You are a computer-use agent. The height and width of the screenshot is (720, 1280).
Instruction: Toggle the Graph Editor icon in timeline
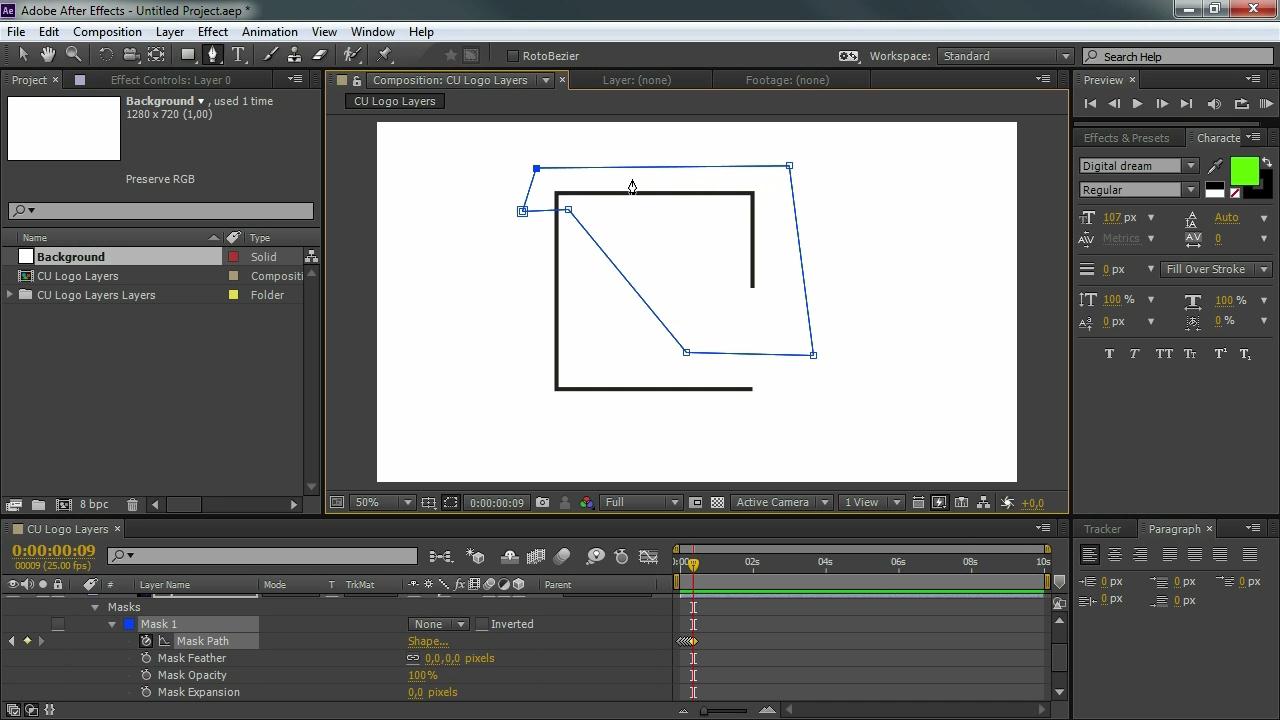tap(648, 556)
